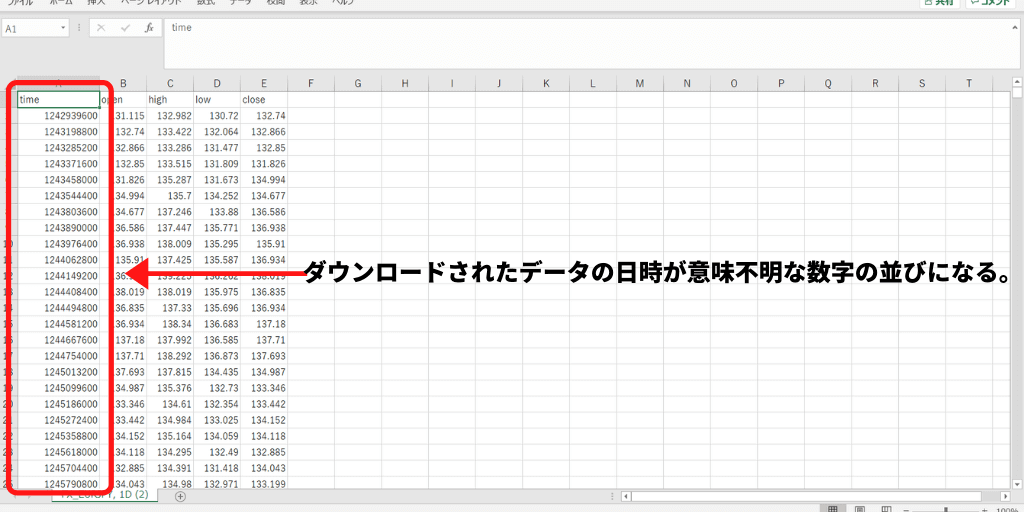Select column K header
Image resolution: width=1024 pixels, height=512 pixels.
click(x=546, y=84)
